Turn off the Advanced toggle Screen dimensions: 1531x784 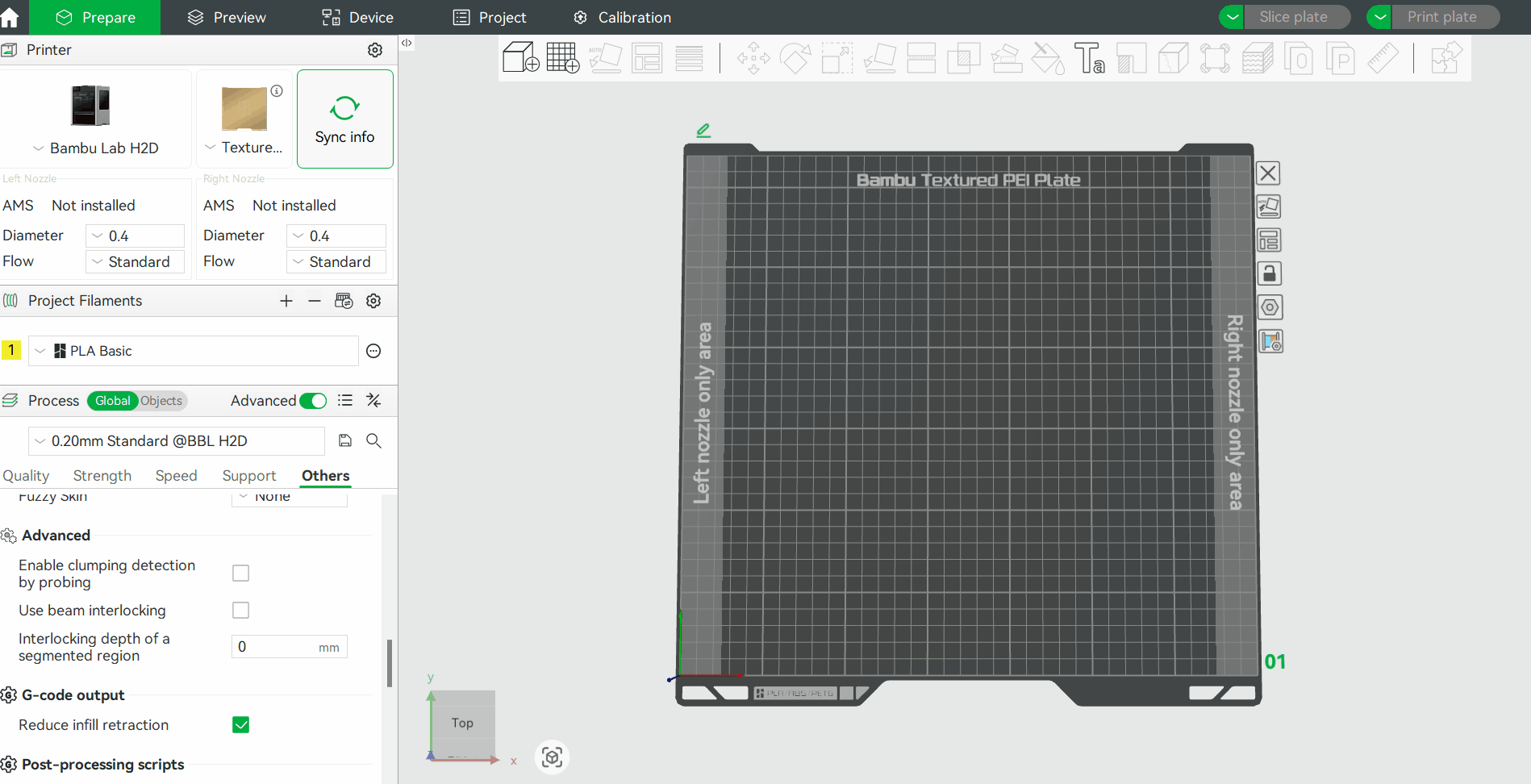click(313, 401)
